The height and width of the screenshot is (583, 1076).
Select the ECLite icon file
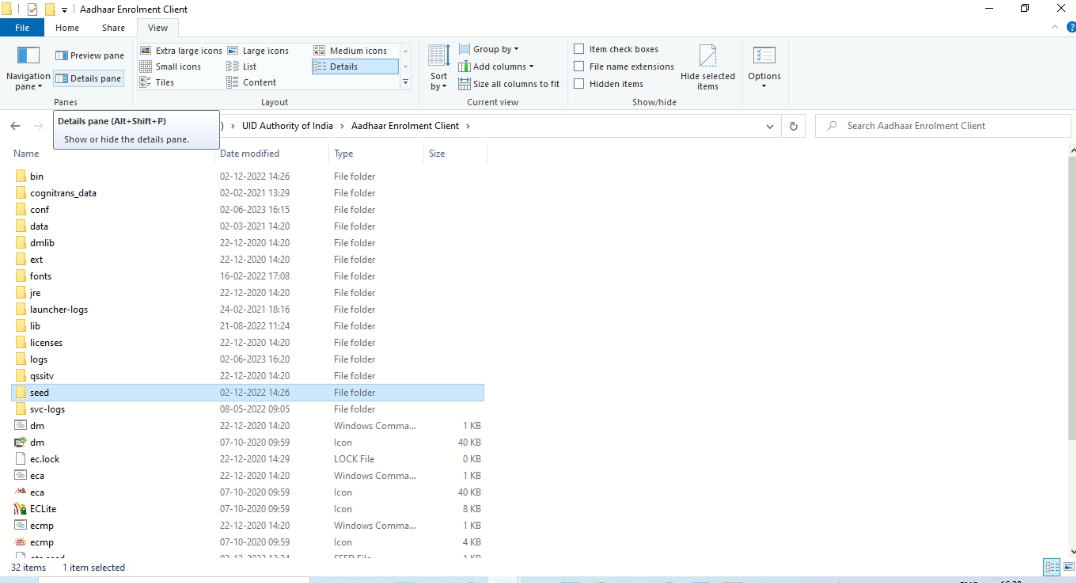coord(248,509)
